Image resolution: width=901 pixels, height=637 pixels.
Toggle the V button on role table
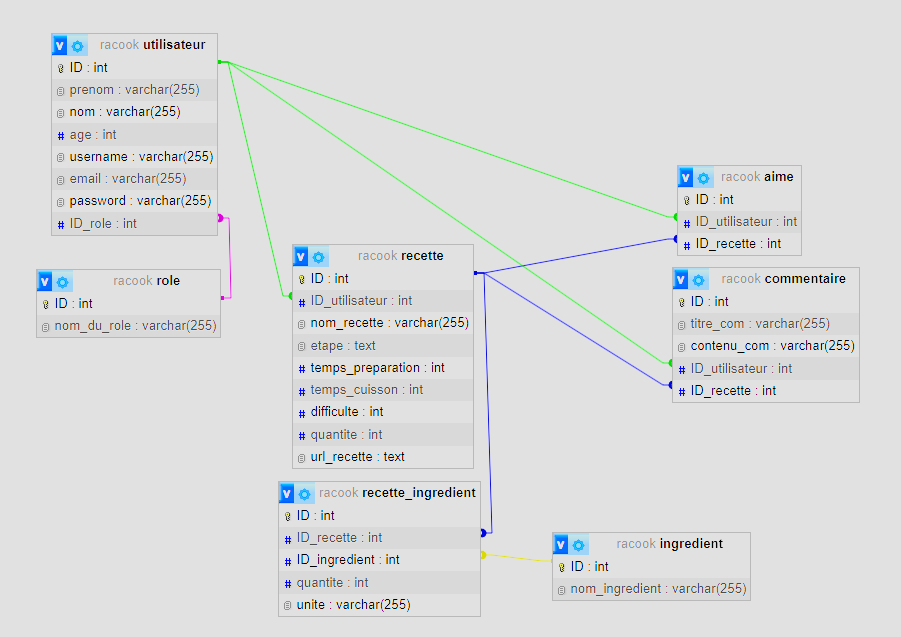pos(46,282)
